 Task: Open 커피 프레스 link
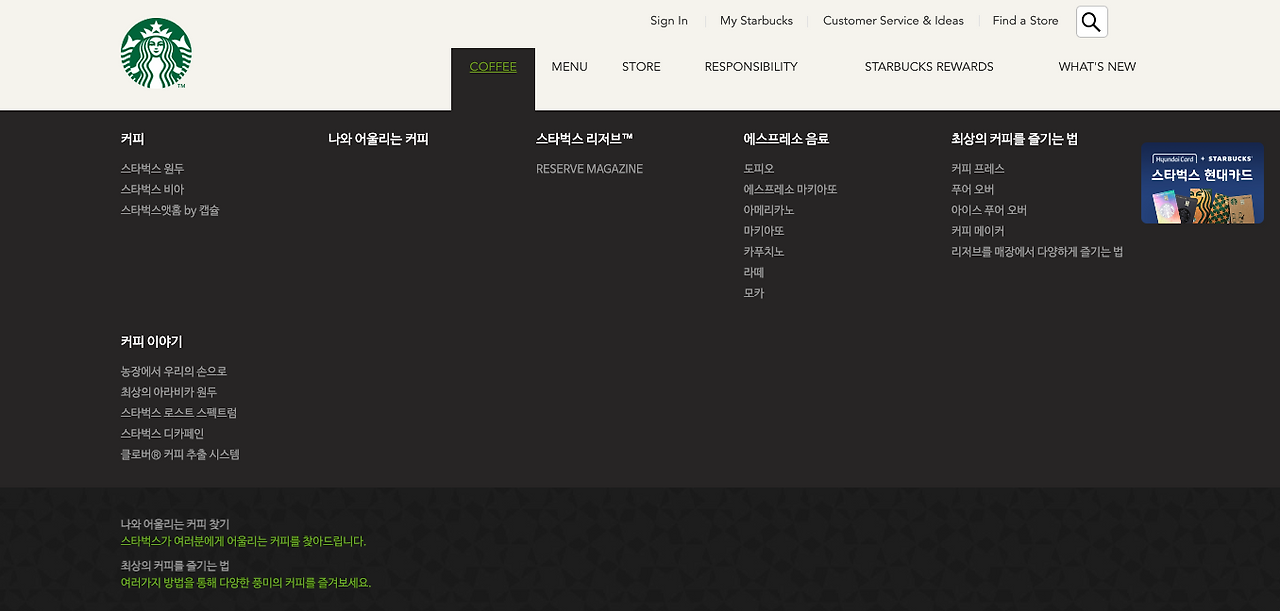click(978, 169)
